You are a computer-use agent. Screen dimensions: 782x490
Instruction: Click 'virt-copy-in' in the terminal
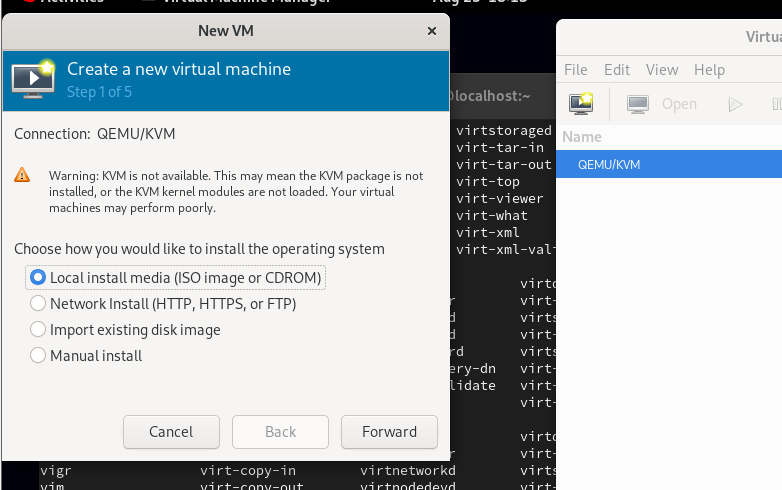coord(248,470)
